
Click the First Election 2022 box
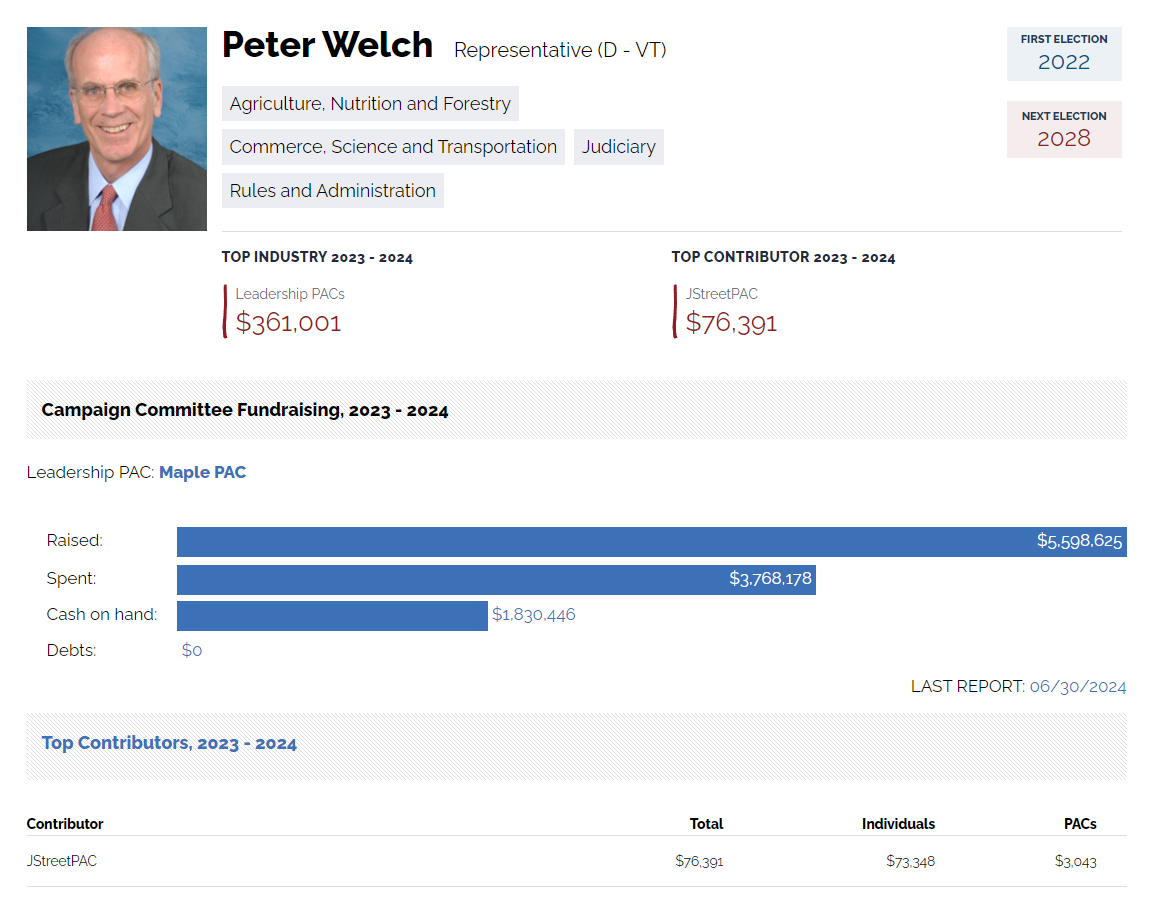[x=1063, y=54]
